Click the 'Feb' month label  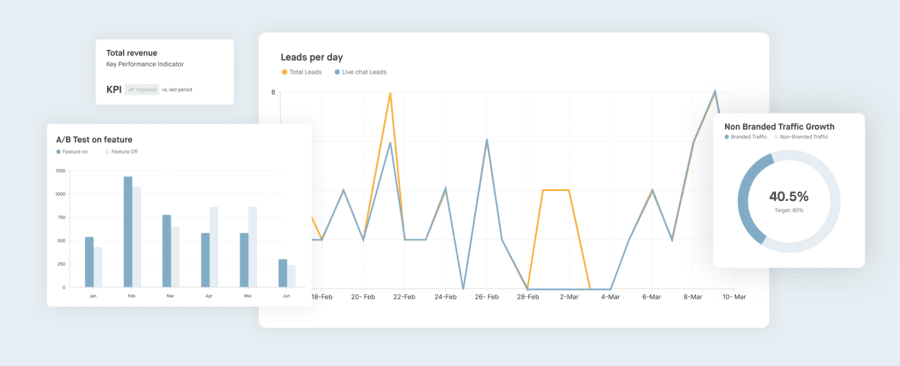pos(131,296)
